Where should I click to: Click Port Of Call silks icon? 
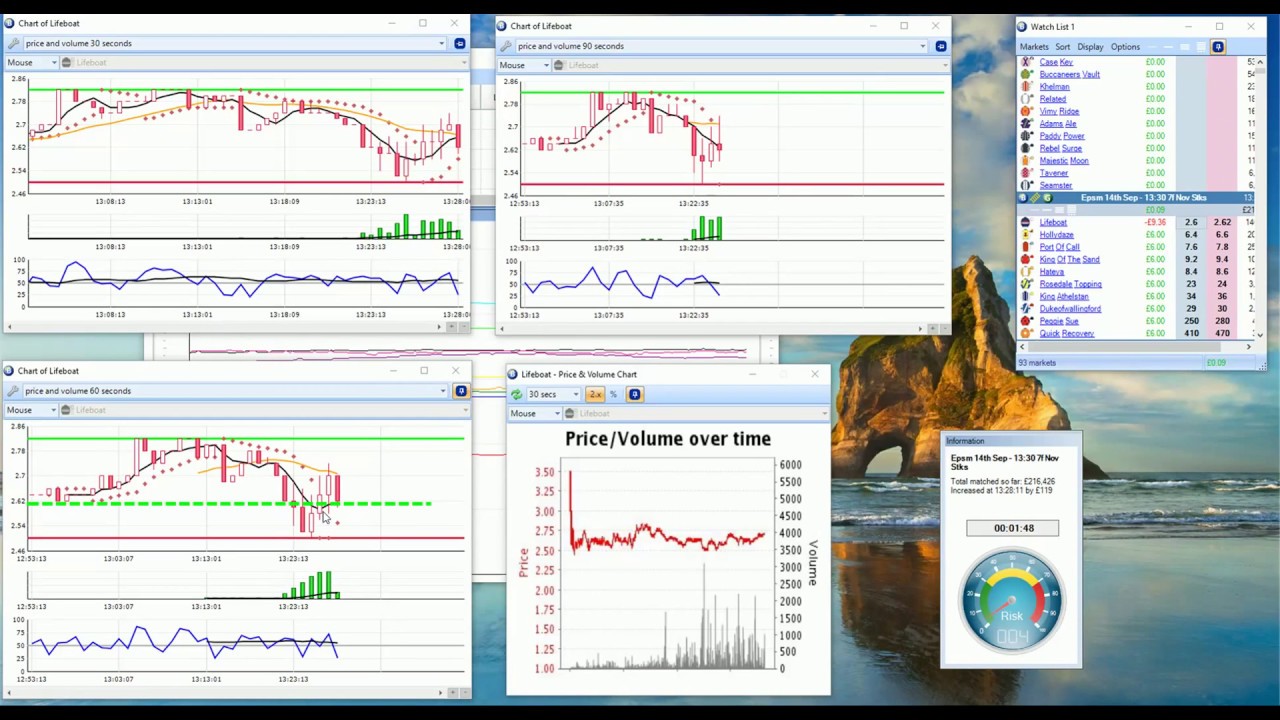(1026, 247)
